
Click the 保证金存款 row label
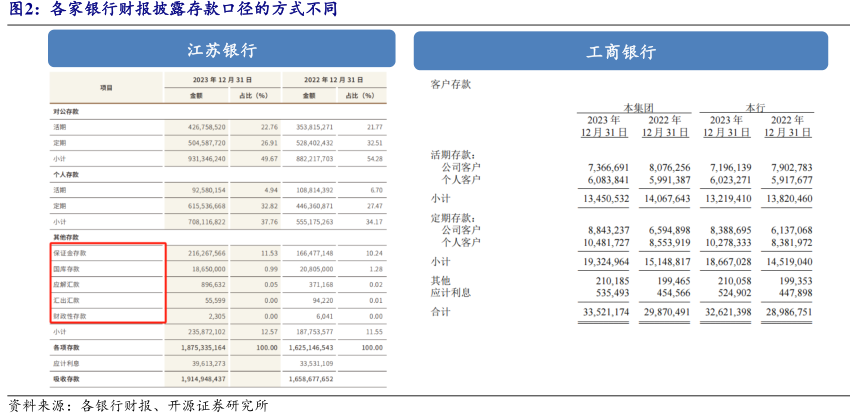[x=71, y=254]
